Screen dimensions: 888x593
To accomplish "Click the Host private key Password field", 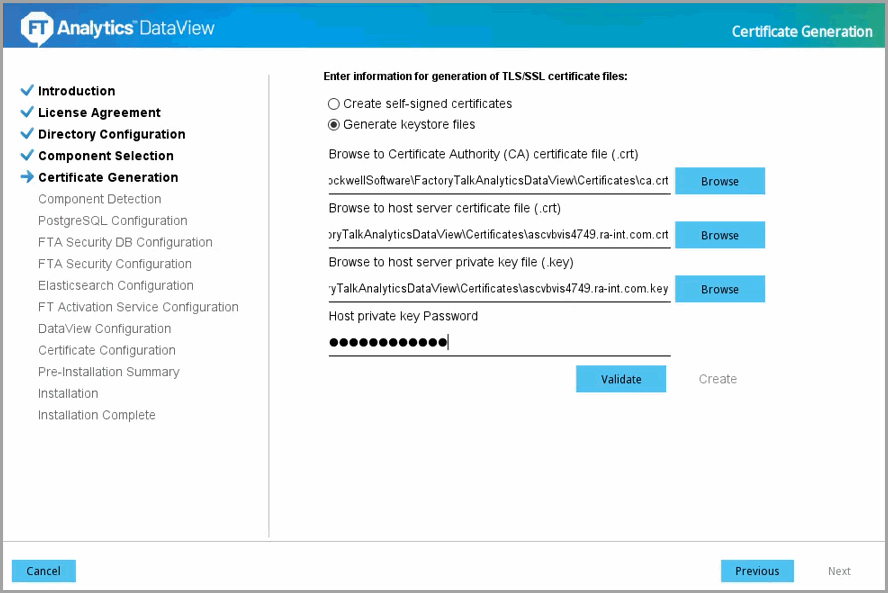I will click(499, 343).
